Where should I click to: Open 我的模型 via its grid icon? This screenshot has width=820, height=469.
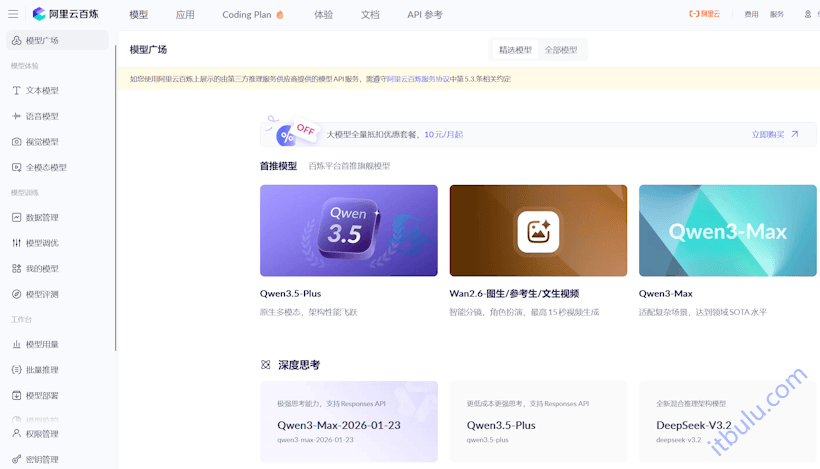click(17, 269)
